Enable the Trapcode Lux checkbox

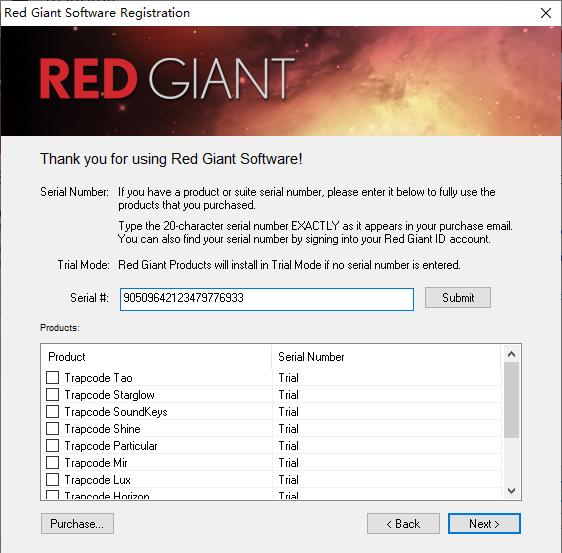click(52, 480)
